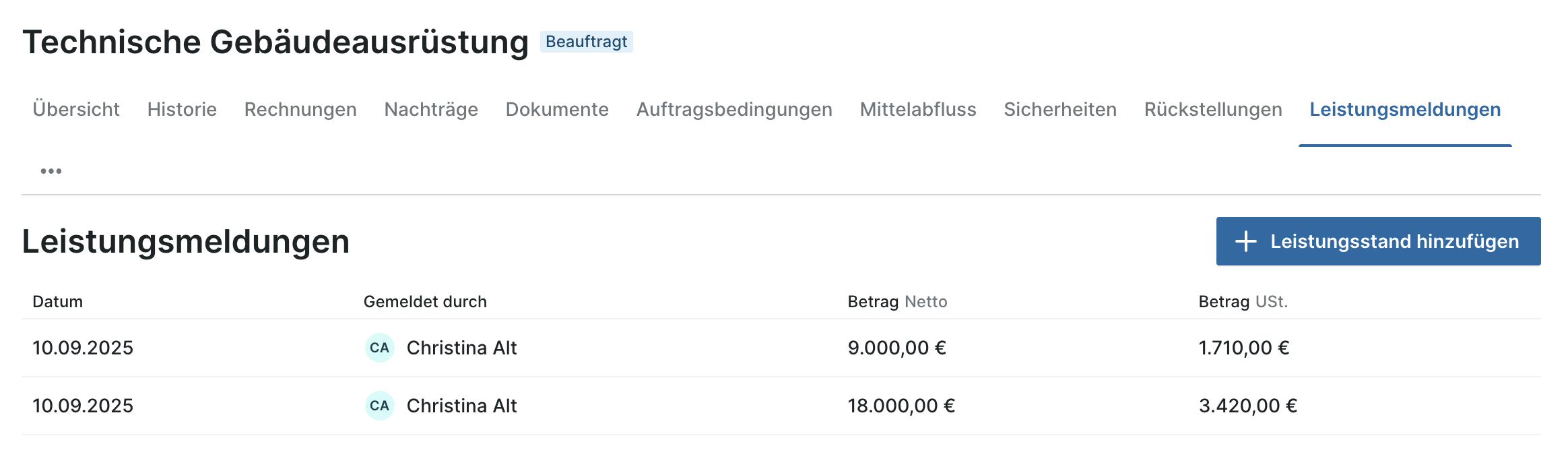
Task: Open the row with 18.000,00 € amount
Action: [x=901, y=406]
